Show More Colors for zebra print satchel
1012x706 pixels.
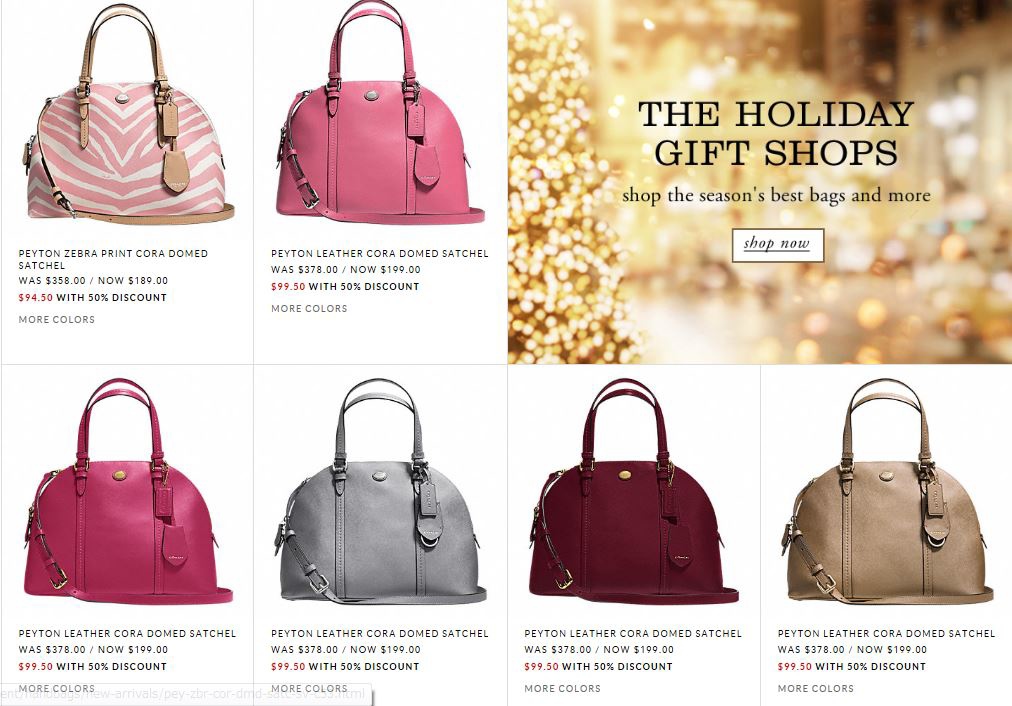coord(56,319)
